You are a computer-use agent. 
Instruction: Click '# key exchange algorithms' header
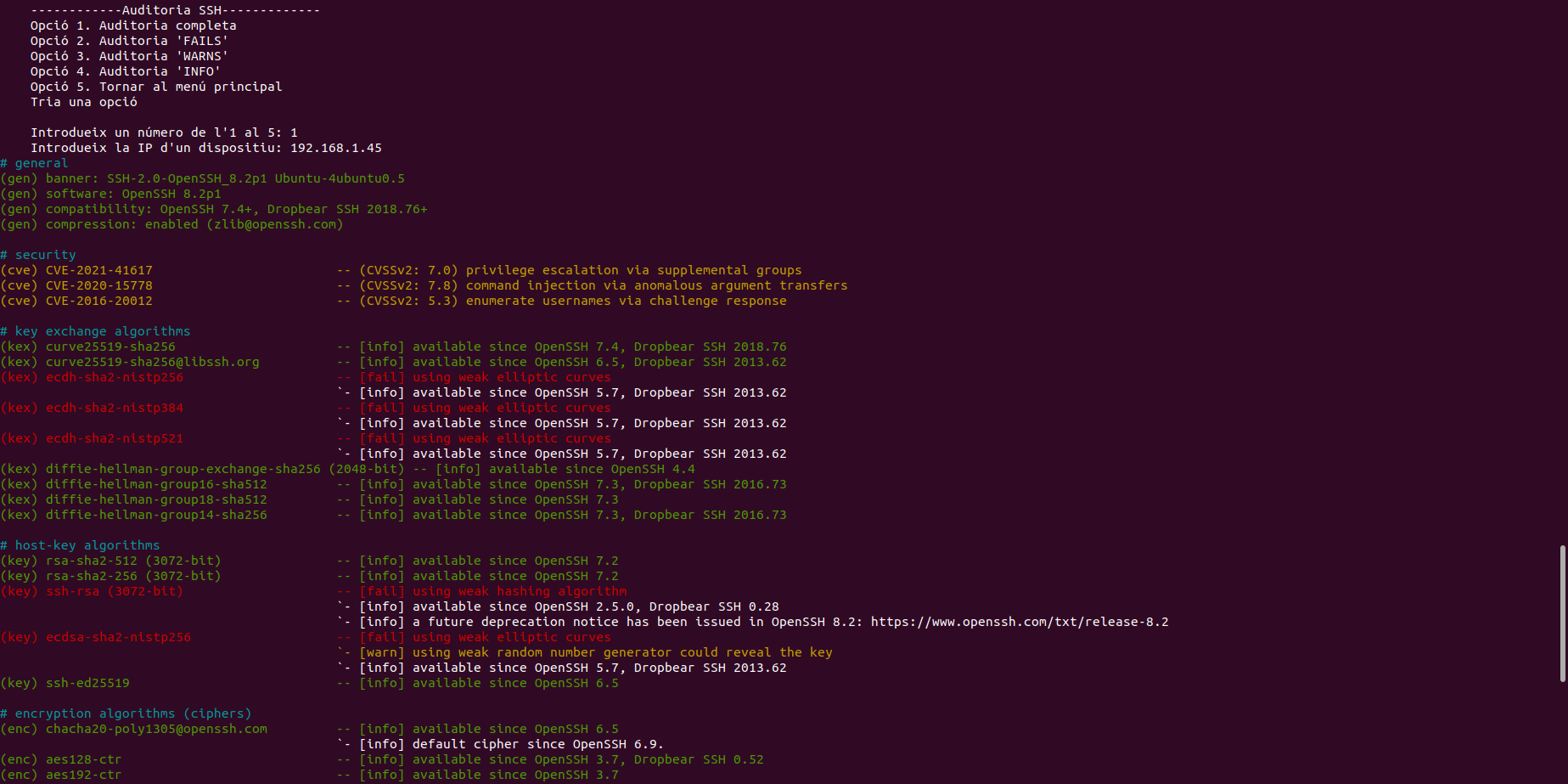coord(95,331)
